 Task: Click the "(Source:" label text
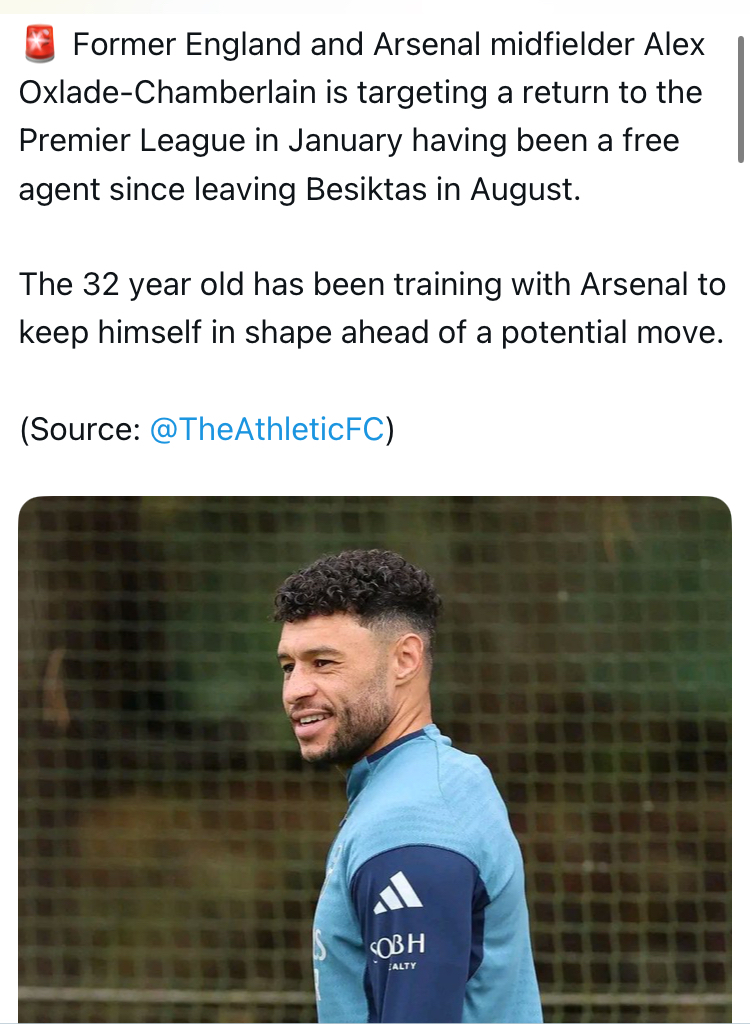80,429
